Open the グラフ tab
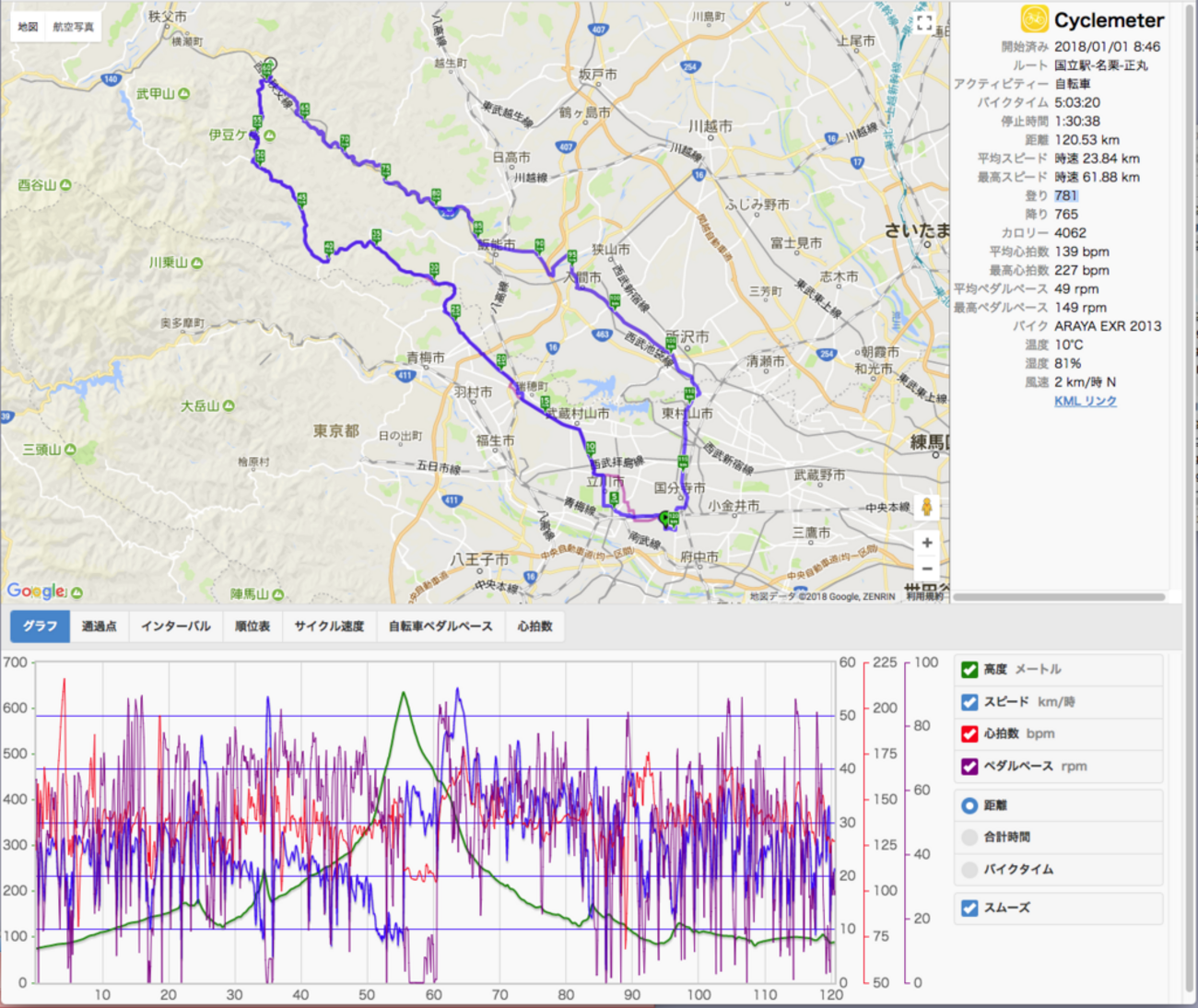 [40, 627]
